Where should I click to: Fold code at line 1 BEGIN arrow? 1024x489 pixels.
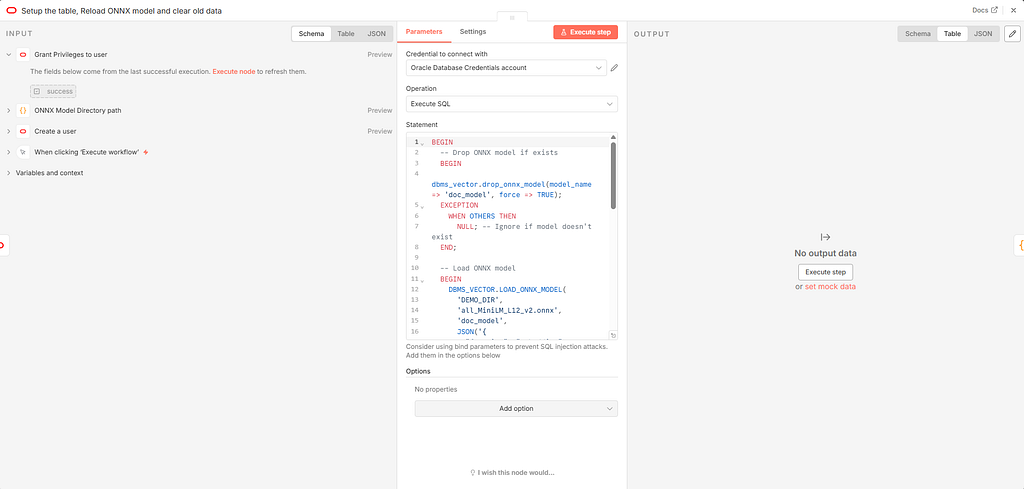422,142
